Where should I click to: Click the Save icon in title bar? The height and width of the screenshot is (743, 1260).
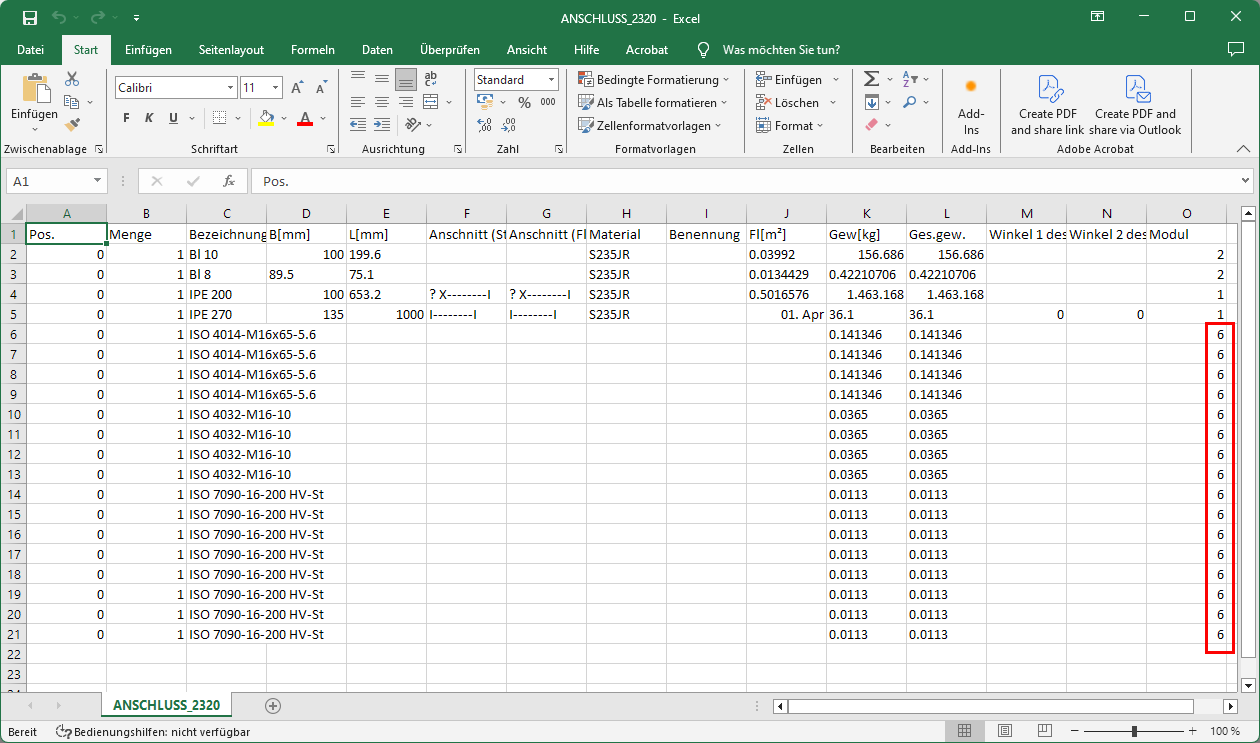click(29, 18)
